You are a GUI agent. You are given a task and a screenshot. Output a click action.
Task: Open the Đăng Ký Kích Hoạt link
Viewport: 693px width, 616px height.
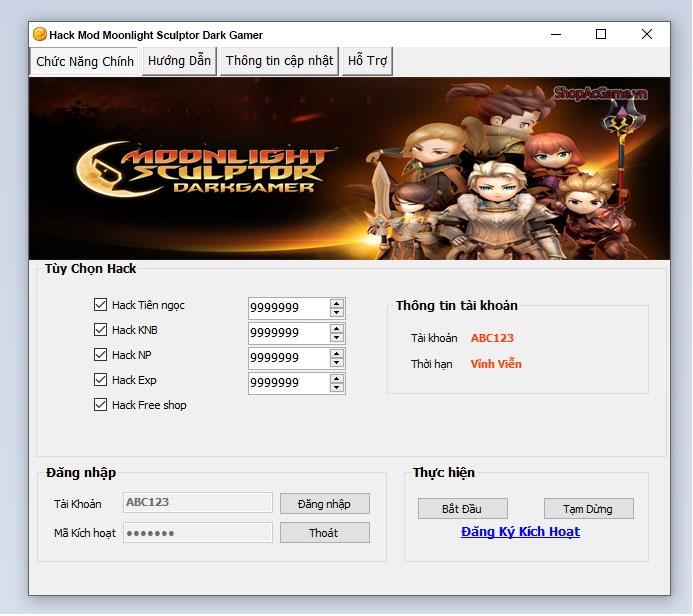[x=520, y=532]
